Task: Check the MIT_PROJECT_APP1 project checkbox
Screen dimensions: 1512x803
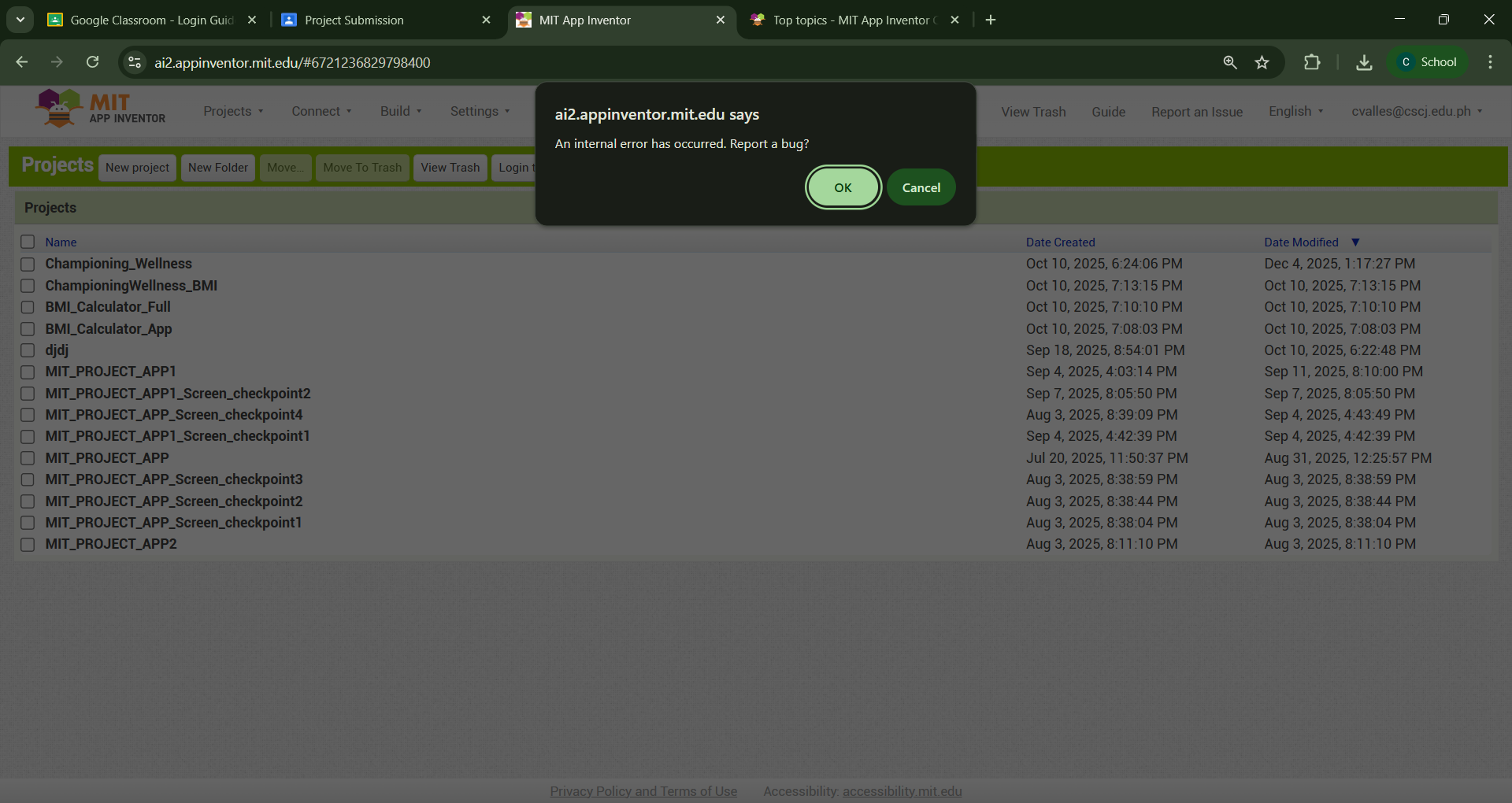Action: 28,372
